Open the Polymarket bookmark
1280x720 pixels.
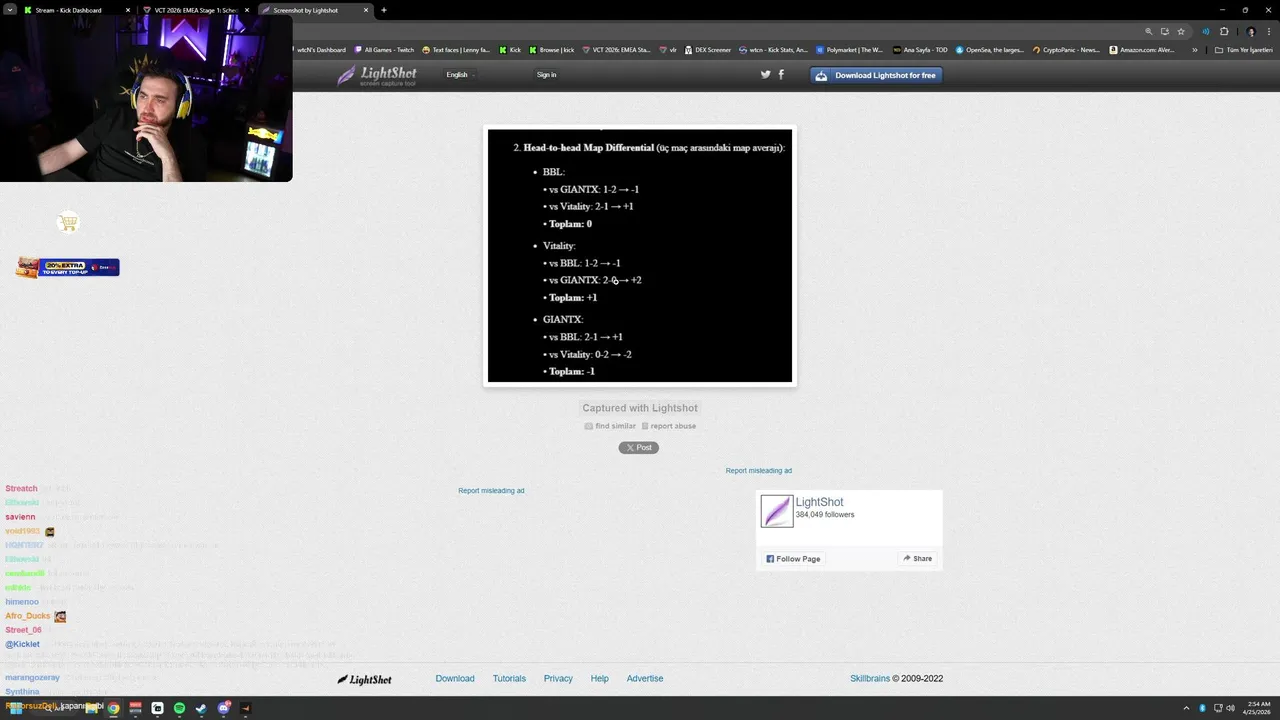point(850,49)
